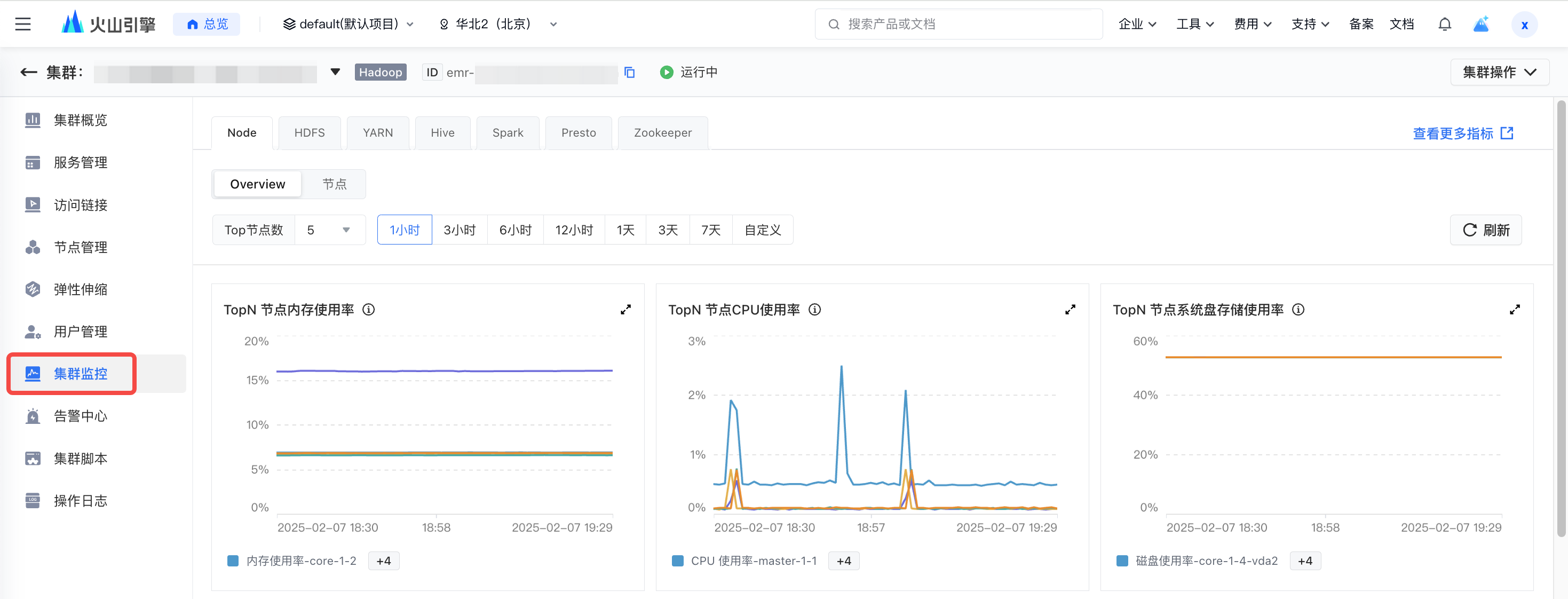This screenshot has height=599, width=1568.
Task: Switch to the Hive tab
Action: coord(442,133)
